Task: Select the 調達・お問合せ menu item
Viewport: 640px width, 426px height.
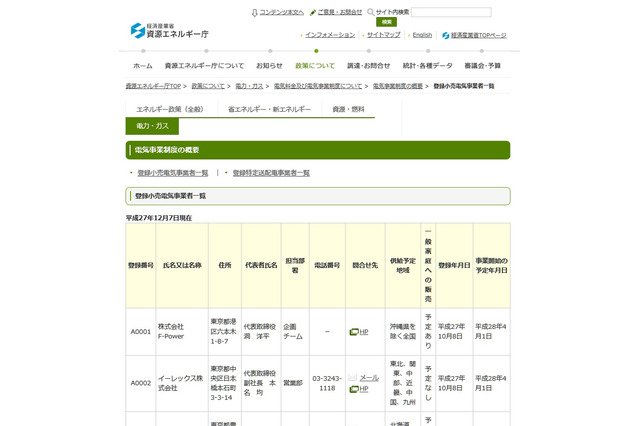Action: (369, 66)
